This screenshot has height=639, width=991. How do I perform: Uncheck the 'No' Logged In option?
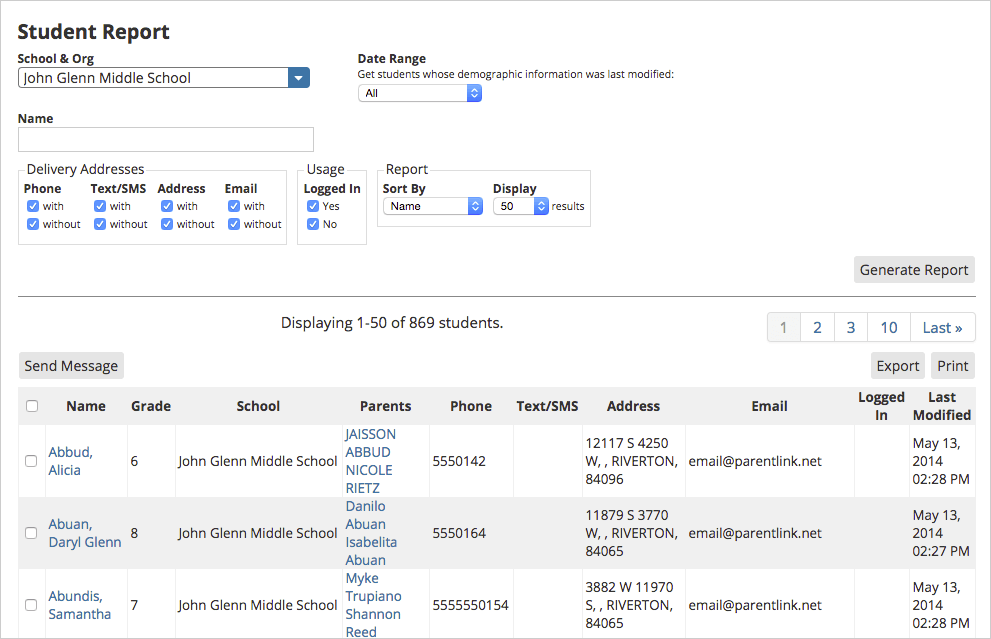coord(313,224)
